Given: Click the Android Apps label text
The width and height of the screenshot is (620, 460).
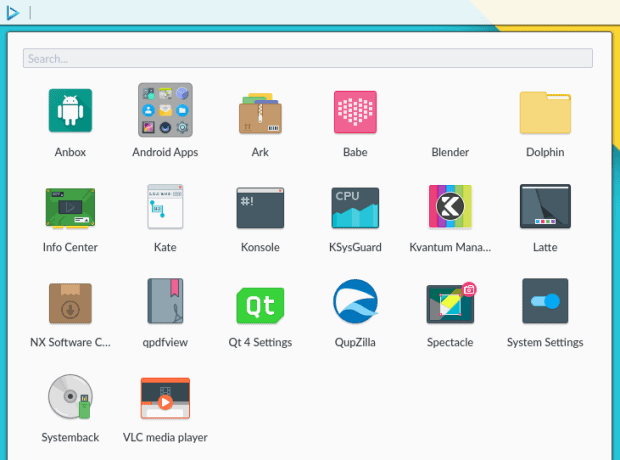Looking at the screenshot, I should point(165,153).
